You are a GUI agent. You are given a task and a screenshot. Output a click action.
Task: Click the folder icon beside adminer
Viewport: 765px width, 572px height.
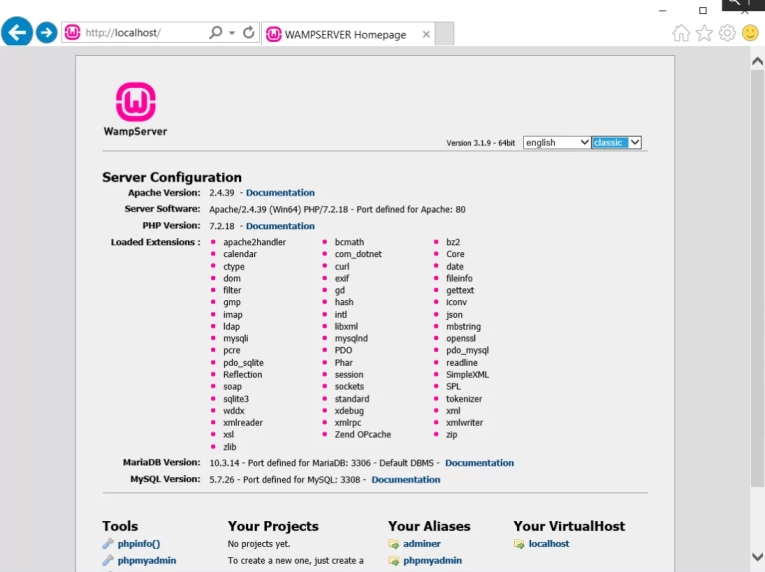click(394, 544)
